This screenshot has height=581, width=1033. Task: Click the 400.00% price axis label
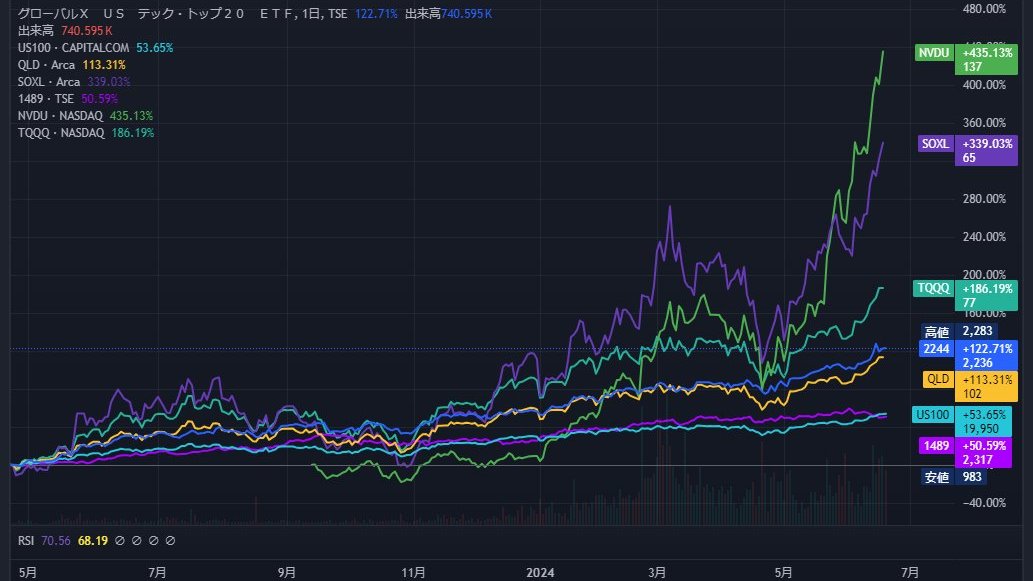click(x=984, y=84)
